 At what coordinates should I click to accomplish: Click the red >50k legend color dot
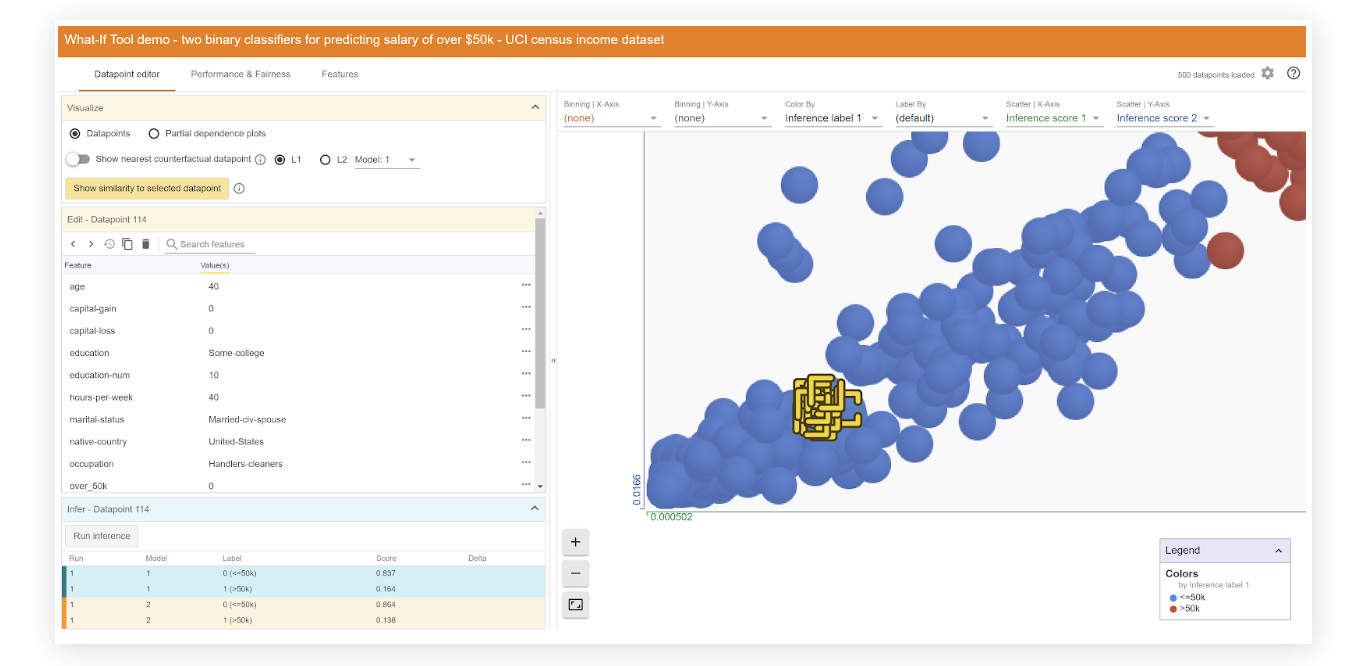point(1173,608)
